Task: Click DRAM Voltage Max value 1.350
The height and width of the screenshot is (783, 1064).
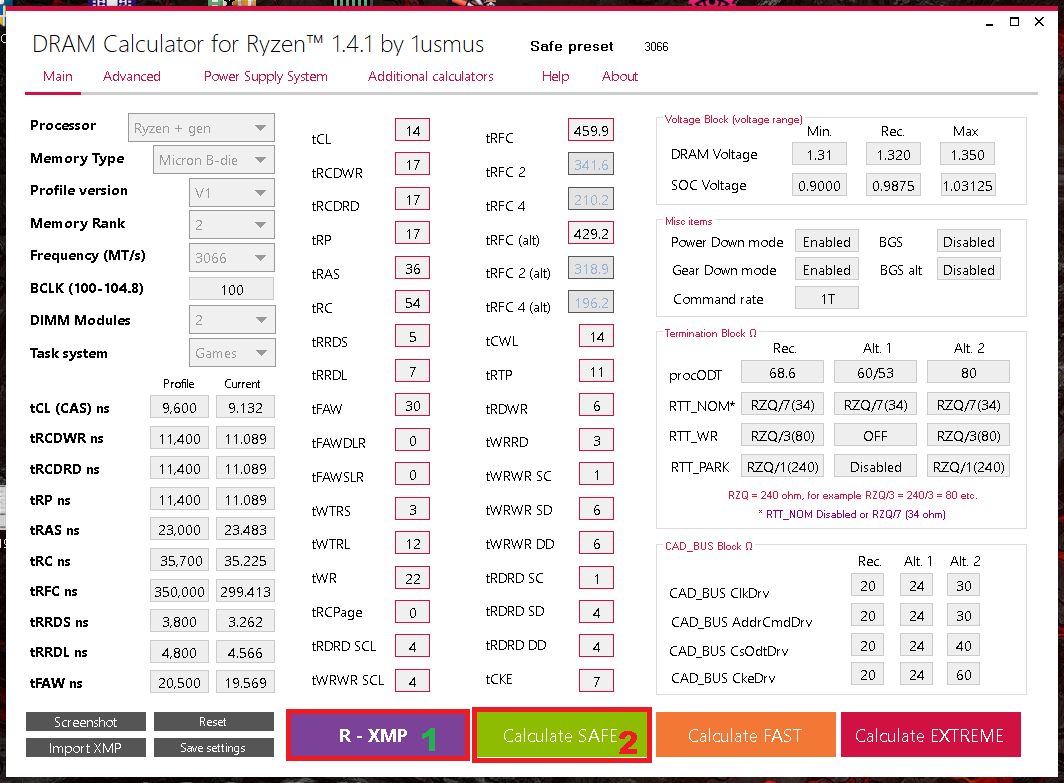Action: coord(967,155)
